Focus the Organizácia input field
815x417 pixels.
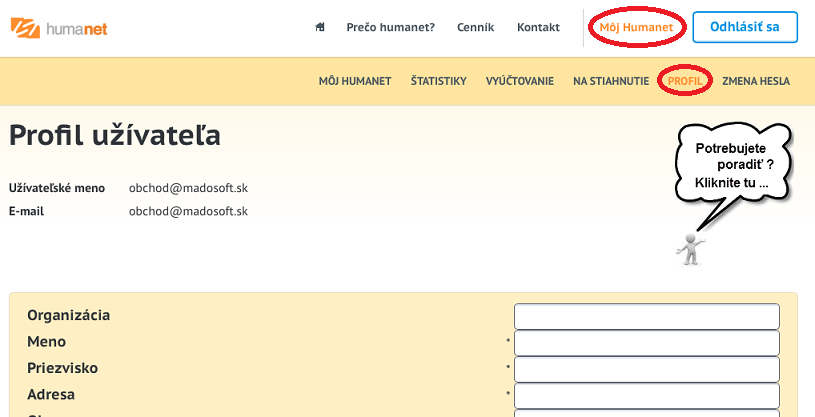[646, 316]
